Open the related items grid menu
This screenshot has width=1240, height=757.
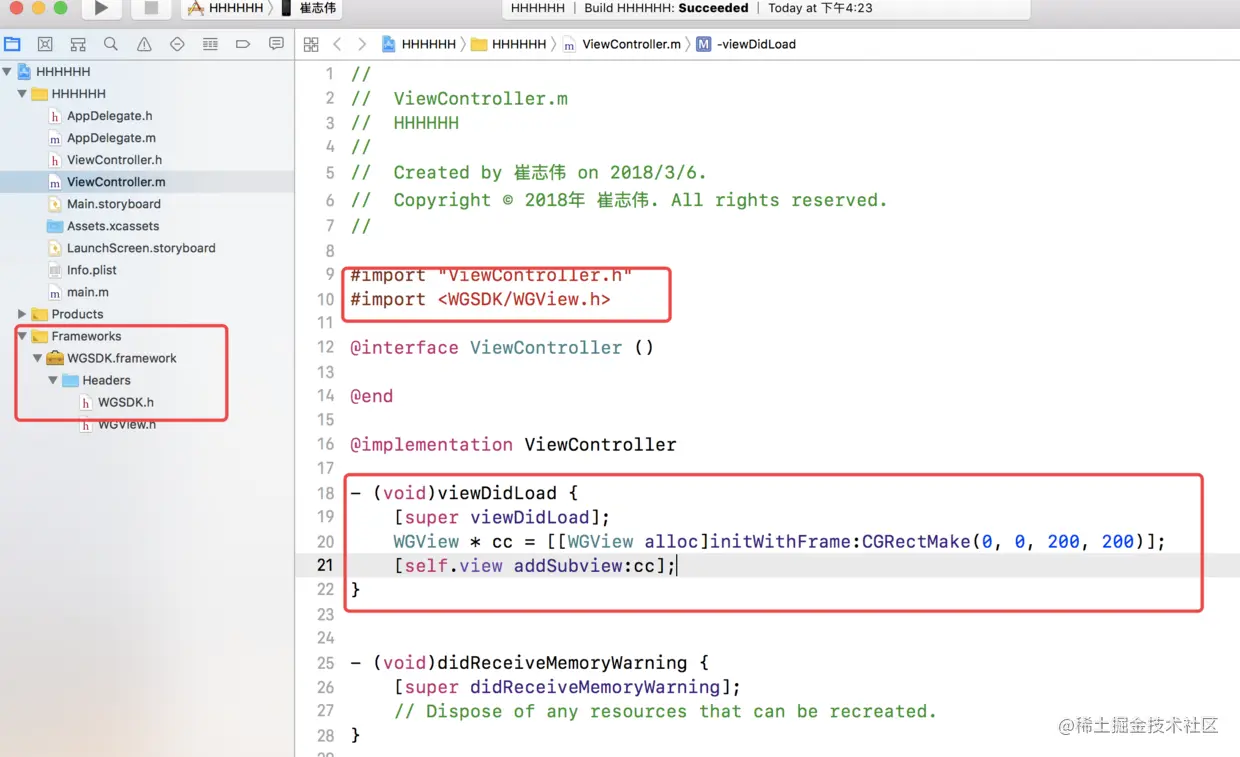tap(311, 44)
